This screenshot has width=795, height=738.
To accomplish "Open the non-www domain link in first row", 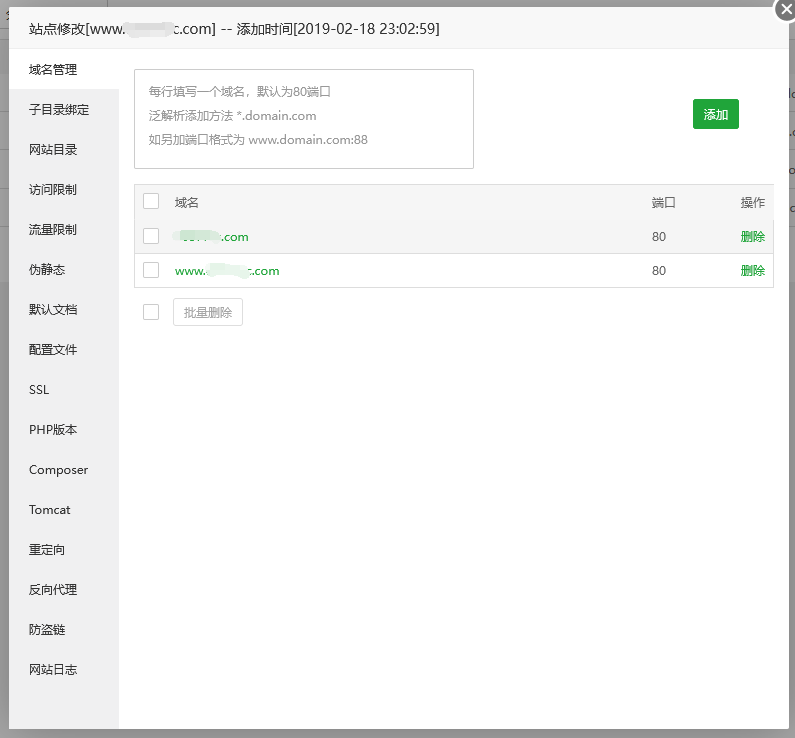I will point(211,237).
